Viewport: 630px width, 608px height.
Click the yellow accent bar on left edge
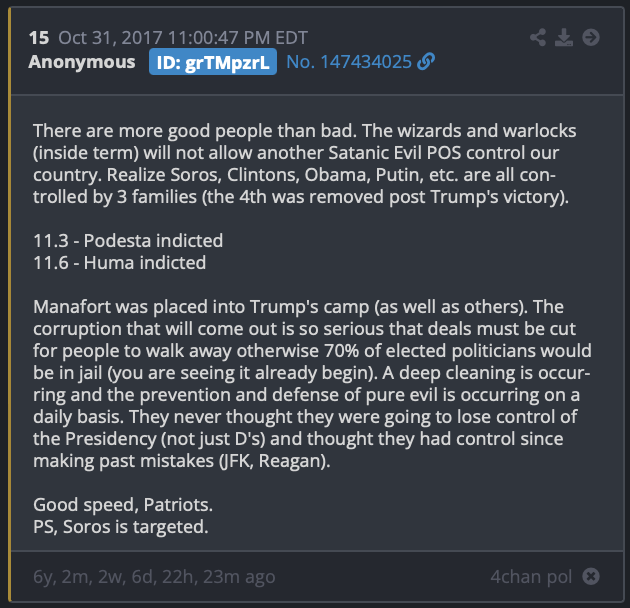(9, 304)
